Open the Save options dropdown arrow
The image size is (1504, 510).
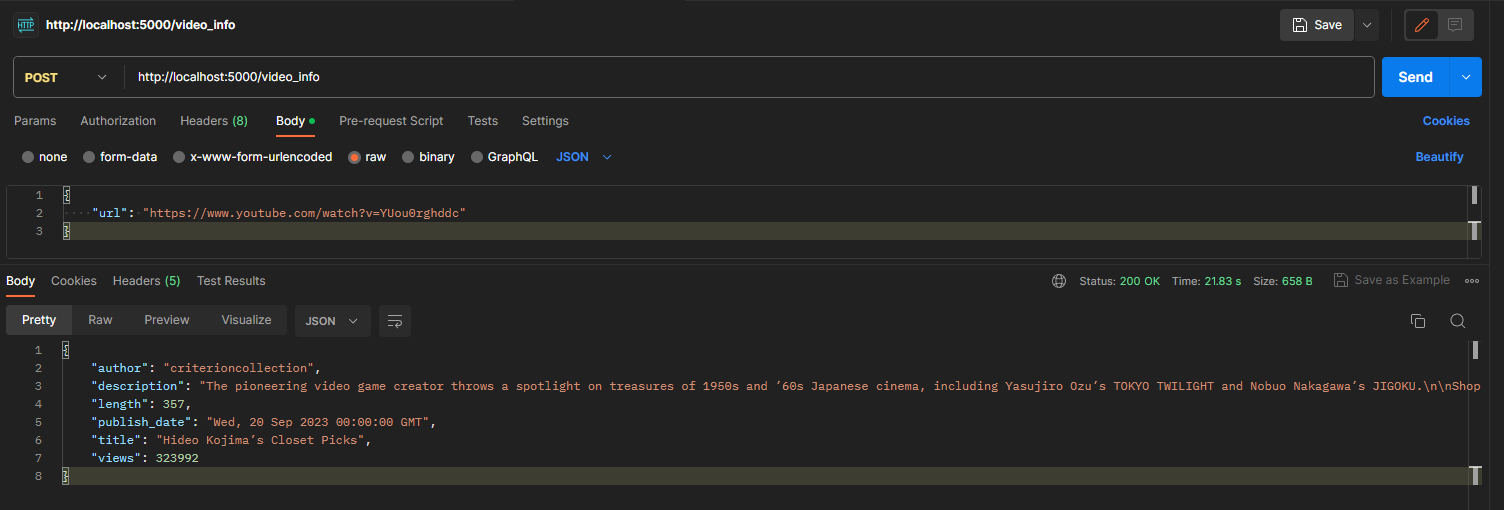point(1367,25)
